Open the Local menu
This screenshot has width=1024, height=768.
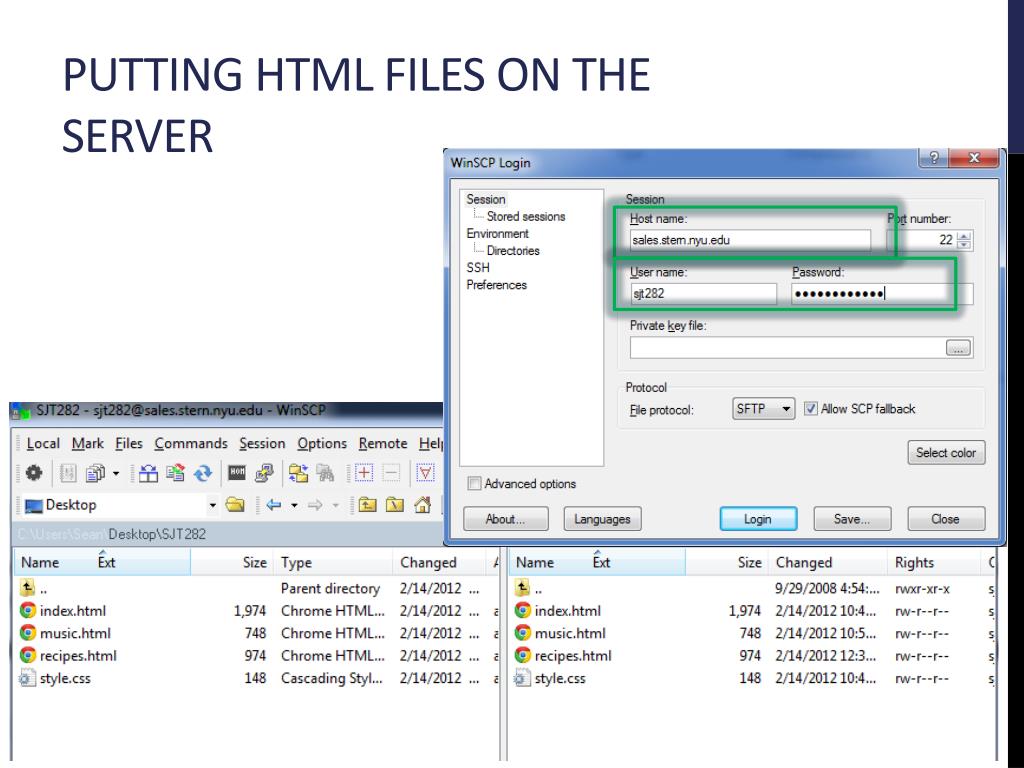coord(43,443)
